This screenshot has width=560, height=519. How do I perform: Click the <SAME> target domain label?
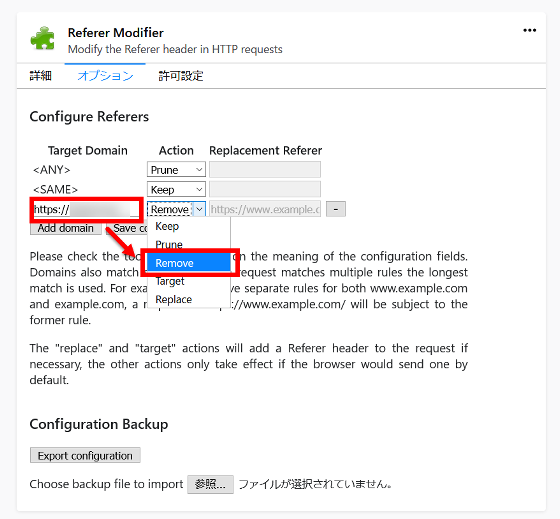[x=55, y=189]
